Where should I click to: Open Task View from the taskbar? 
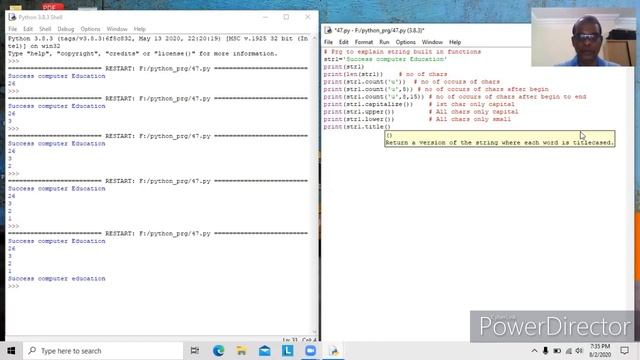[195, 351]
